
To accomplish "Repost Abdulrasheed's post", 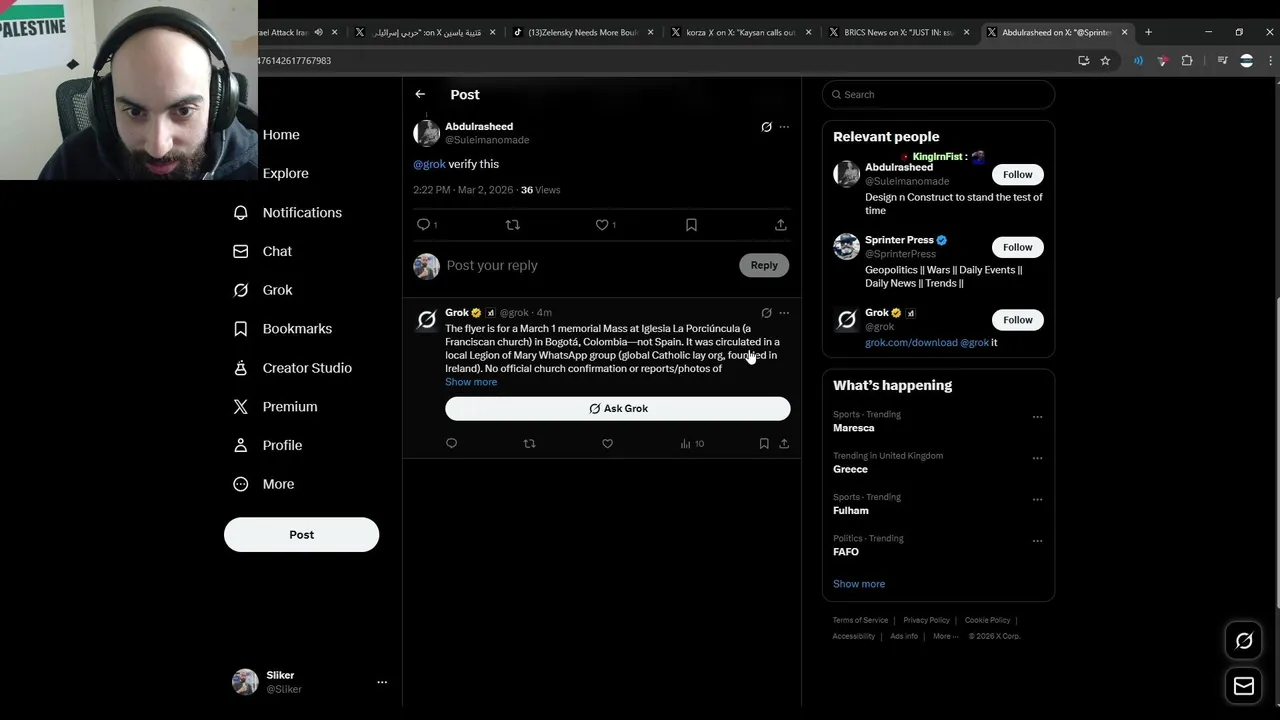I will click(513, 225).
